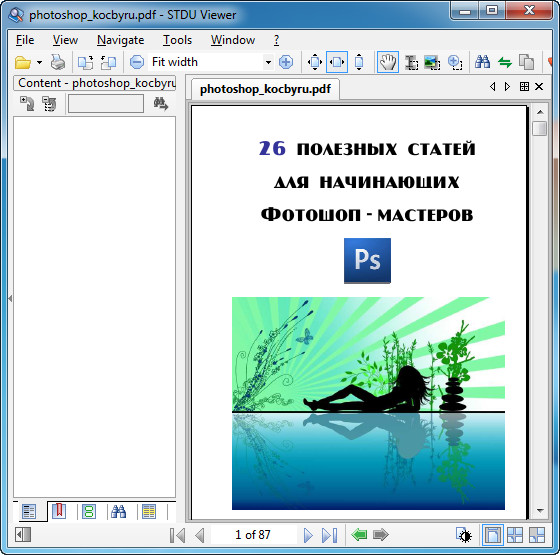Click the green swap arrows icon

505,62
